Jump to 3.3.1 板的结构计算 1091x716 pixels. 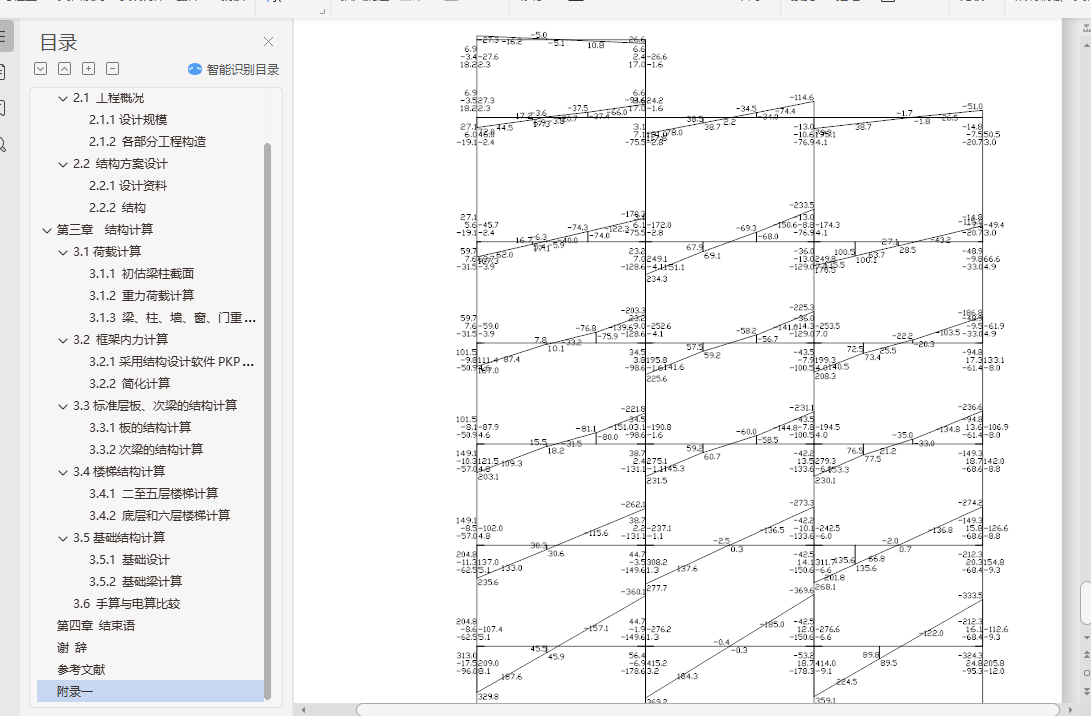pyautogui.click(x=140, y=427)
